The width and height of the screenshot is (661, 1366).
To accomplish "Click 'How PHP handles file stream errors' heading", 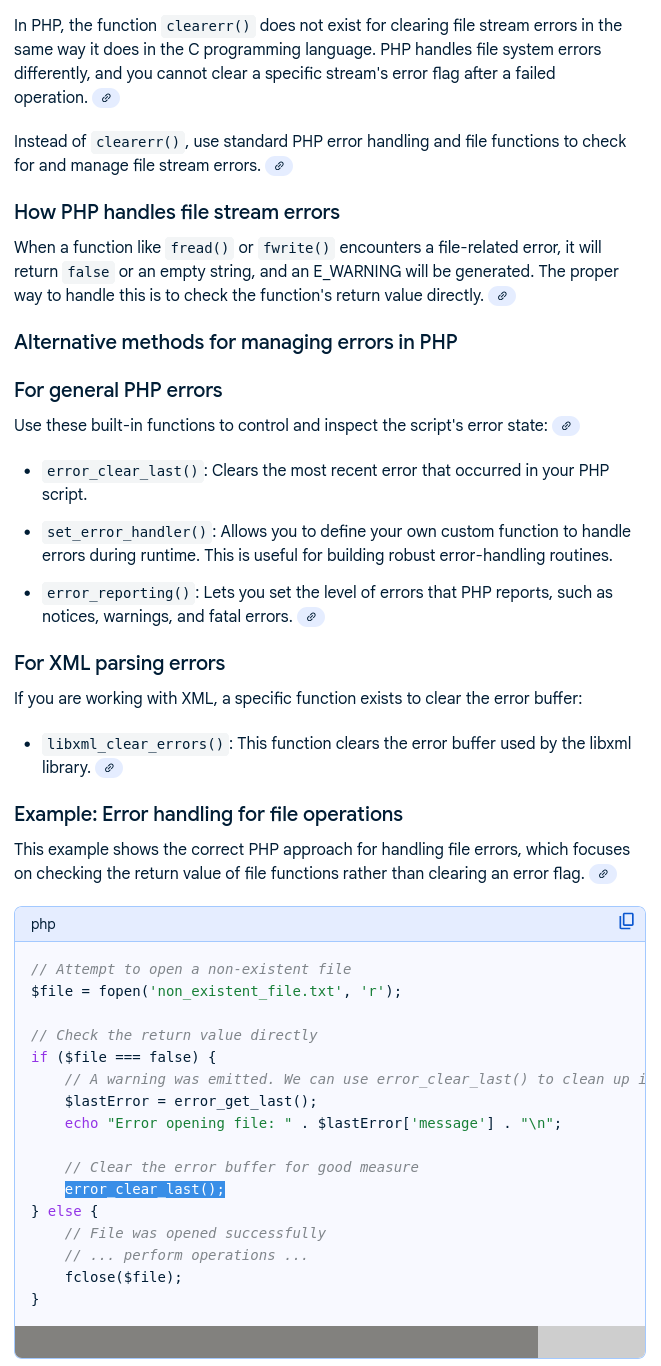I will (x=177, y=212).
